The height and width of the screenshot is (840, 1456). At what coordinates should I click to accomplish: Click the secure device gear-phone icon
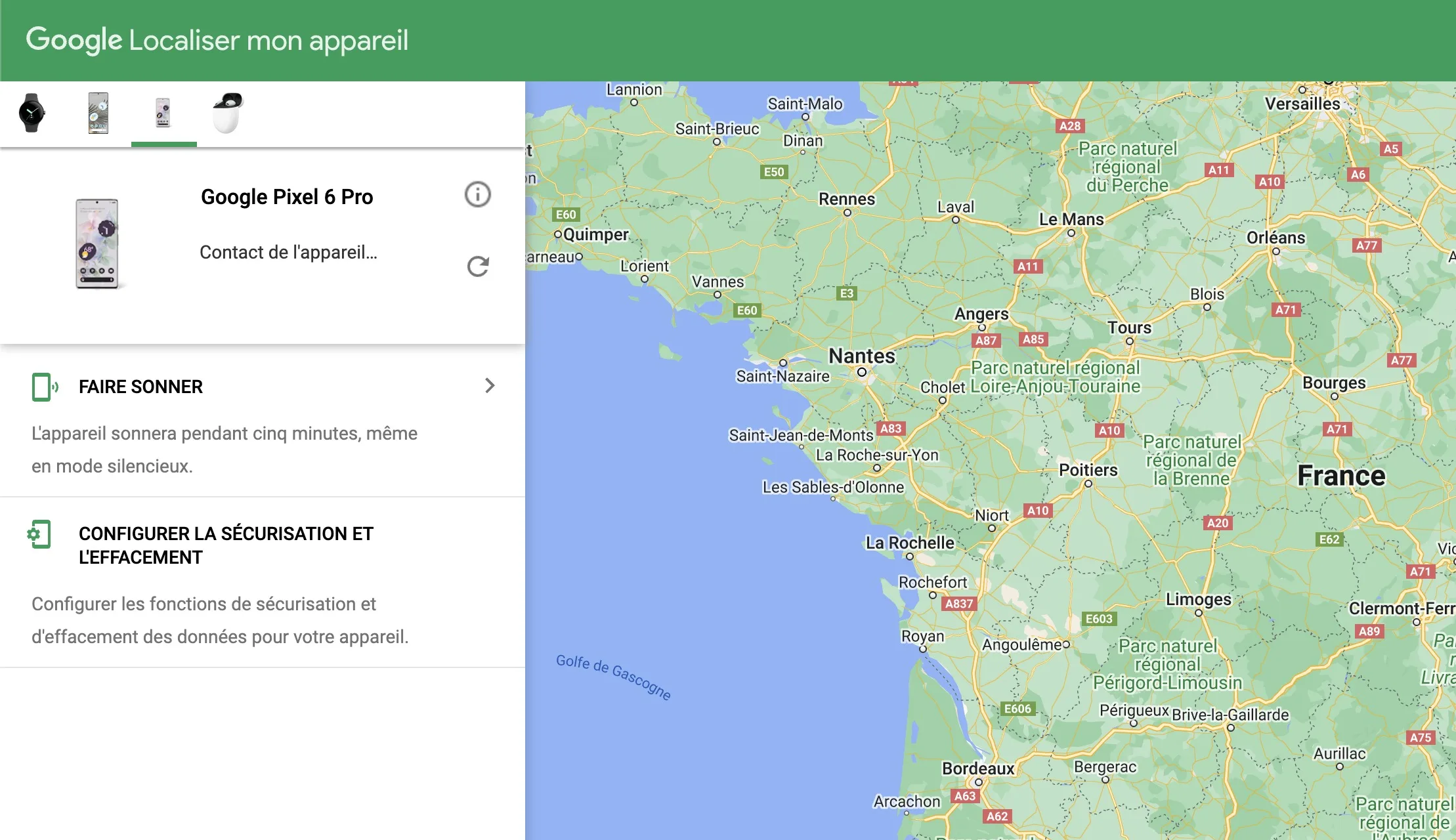(39, 535)
